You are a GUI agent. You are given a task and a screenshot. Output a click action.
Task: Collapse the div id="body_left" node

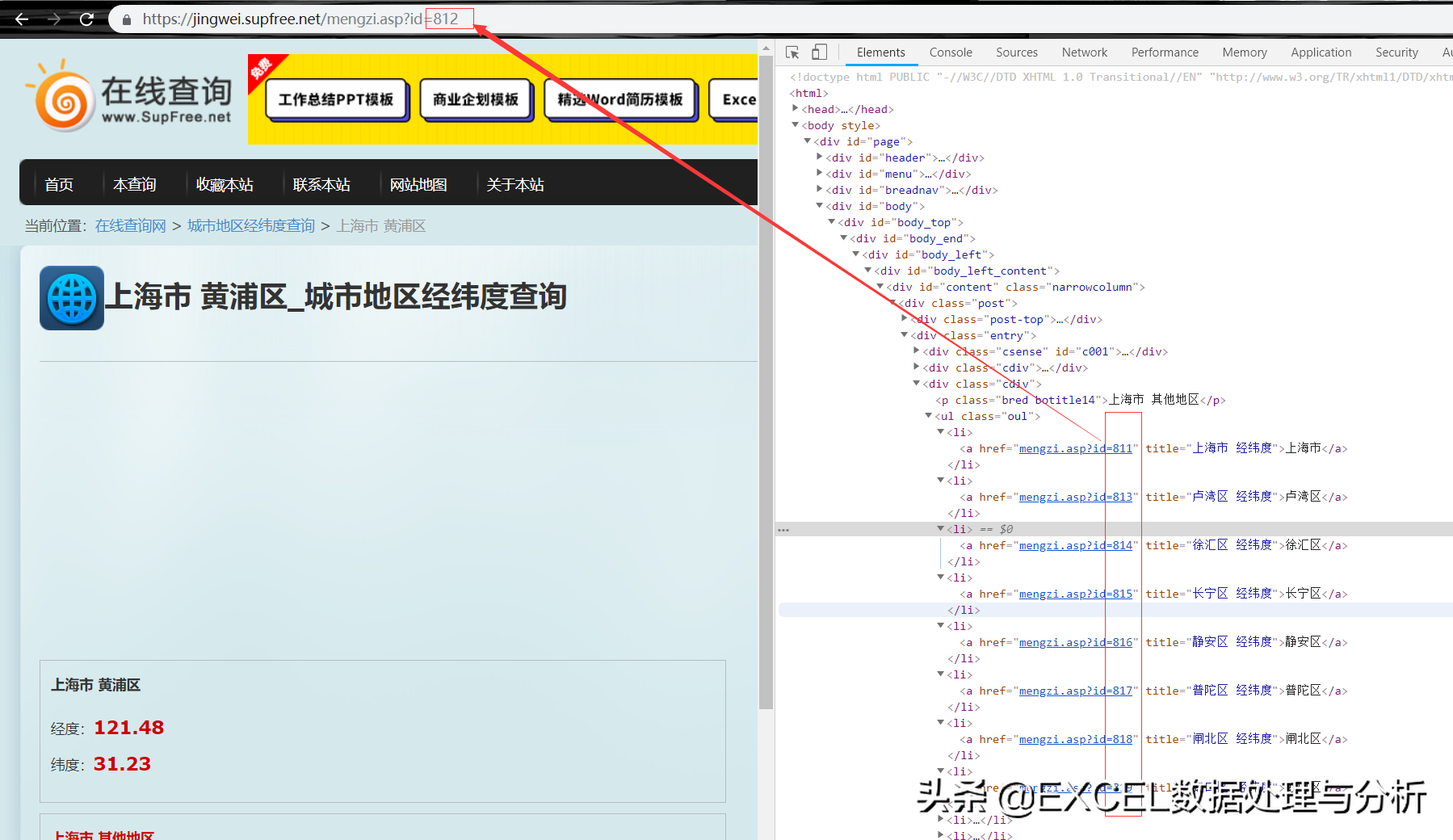856,254
